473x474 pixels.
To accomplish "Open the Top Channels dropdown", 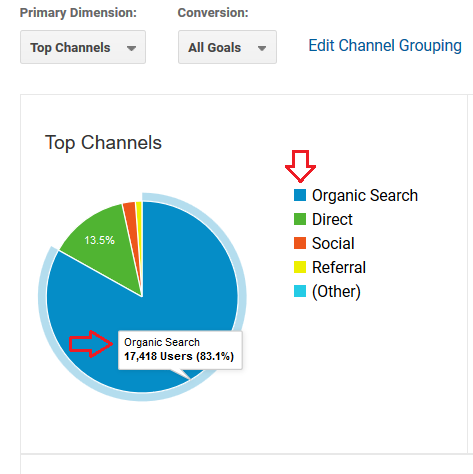I will coord(83,47).
